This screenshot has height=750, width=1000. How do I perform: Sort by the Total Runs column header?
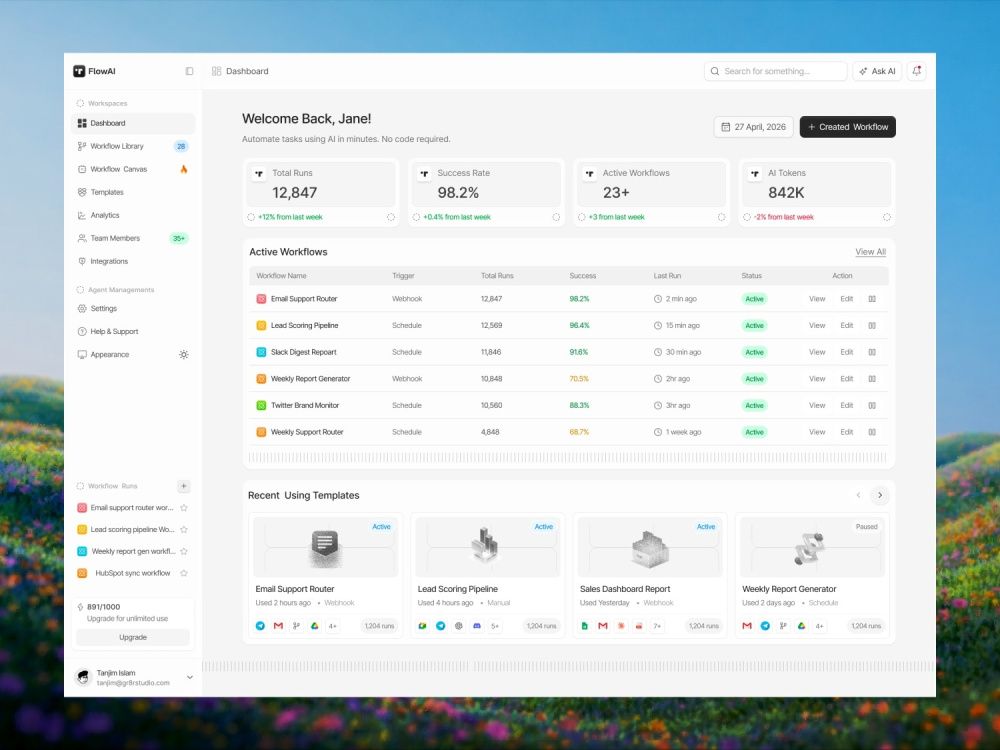pyautogui.click(x=497, y=276)
